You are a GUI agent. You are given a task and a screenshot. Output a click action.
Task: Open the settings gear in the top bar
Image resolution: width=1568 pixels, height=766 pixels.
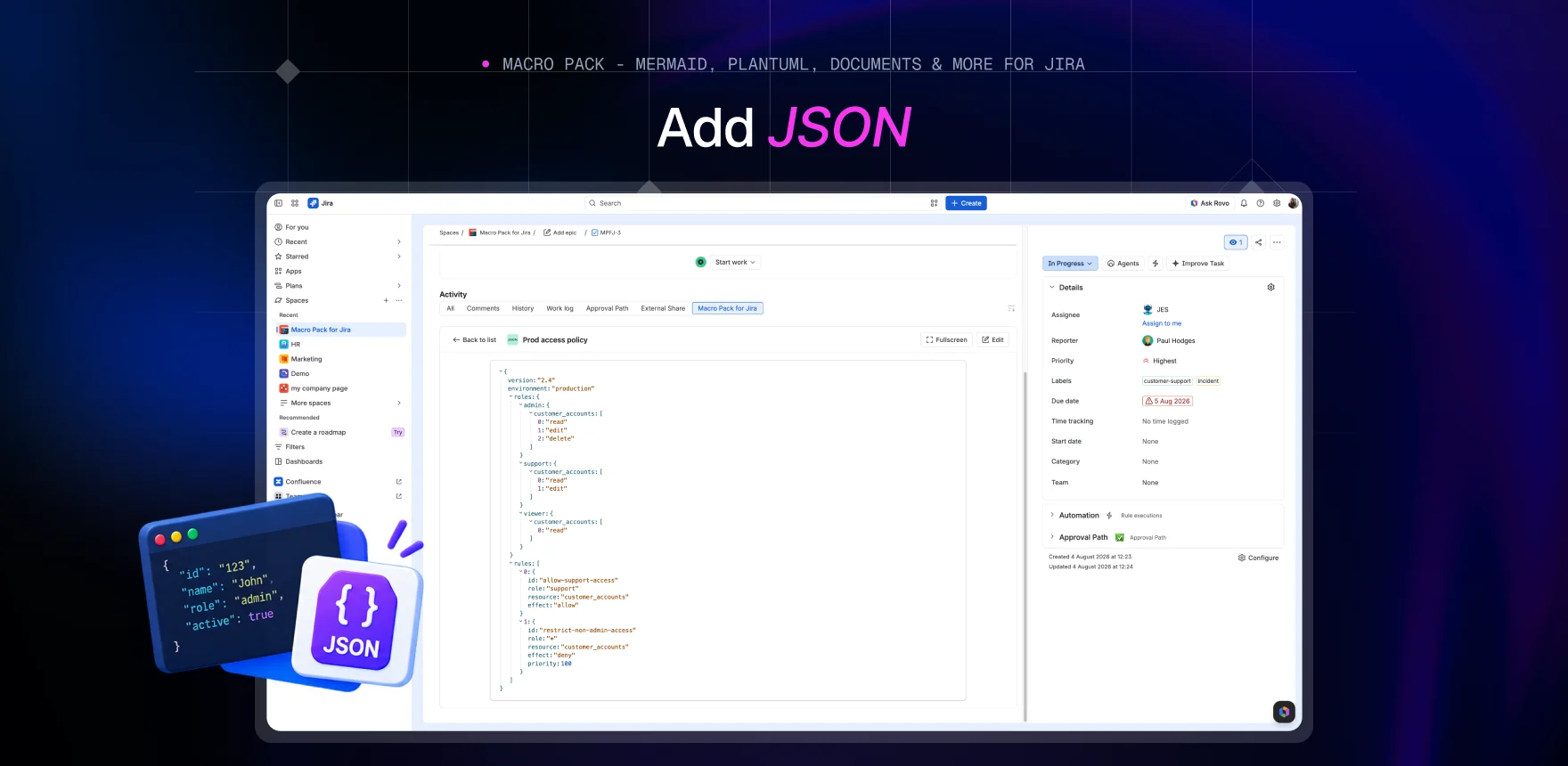click(x=1277, y=203)
